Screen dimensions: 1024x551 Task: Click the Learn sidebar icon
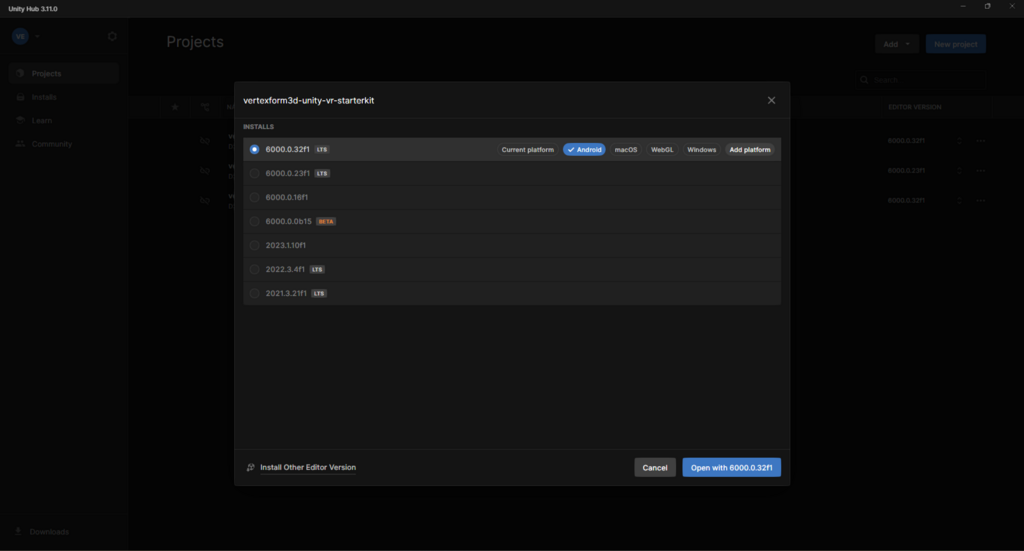click(x=21, y=120)
